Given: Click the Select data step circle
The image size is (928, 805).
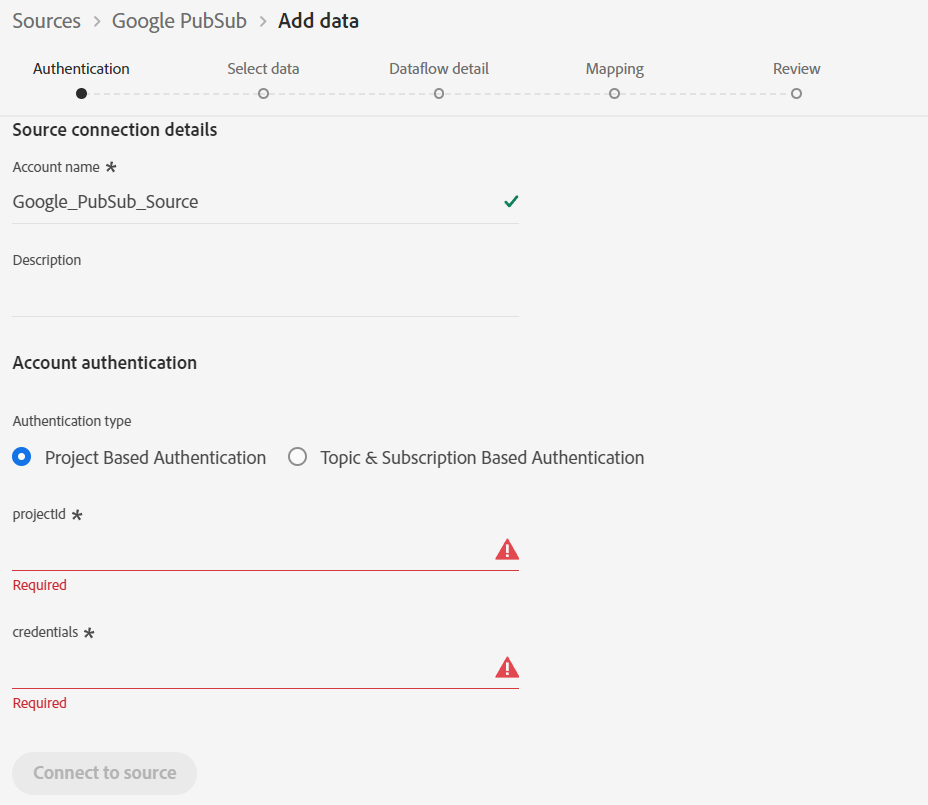Looking at the screenshot, I should point(263,93).
